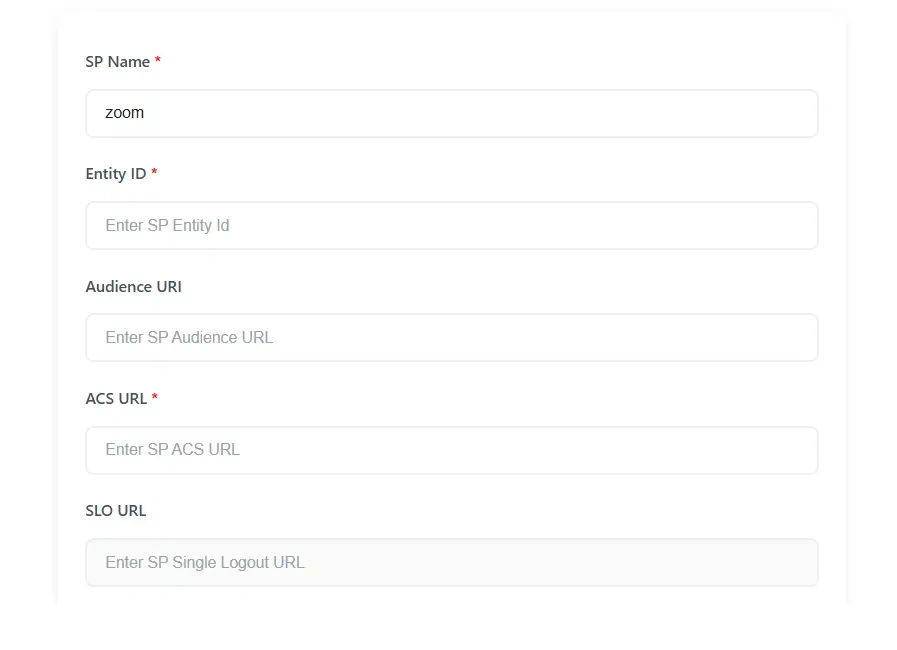
Task: Click the red asterisk beside SP Name
Action: click(155, 61)
